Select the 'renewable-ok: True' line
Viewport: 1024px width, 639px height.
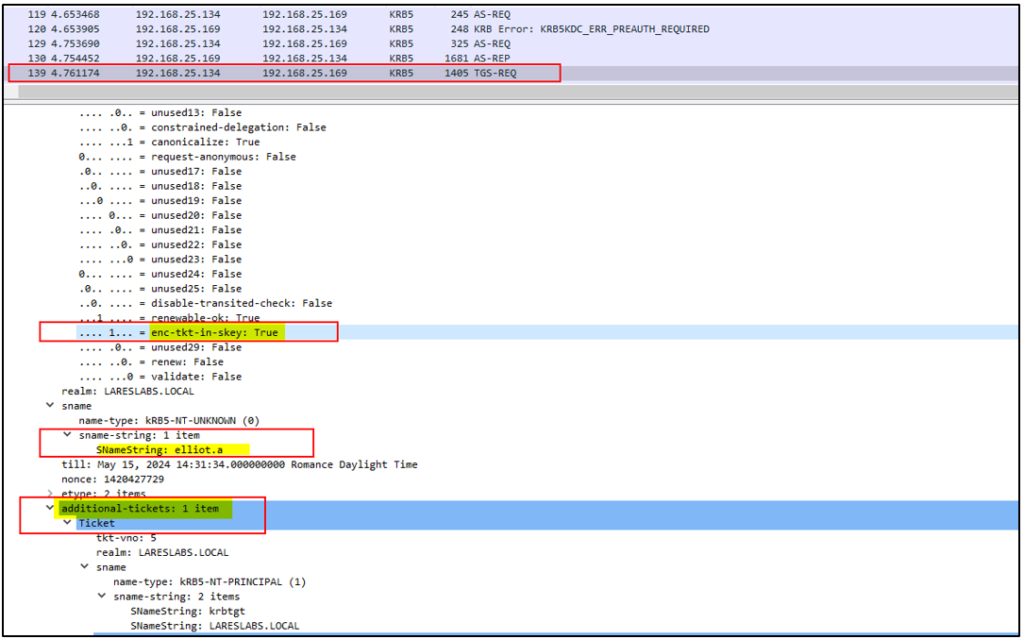(169, 318)
